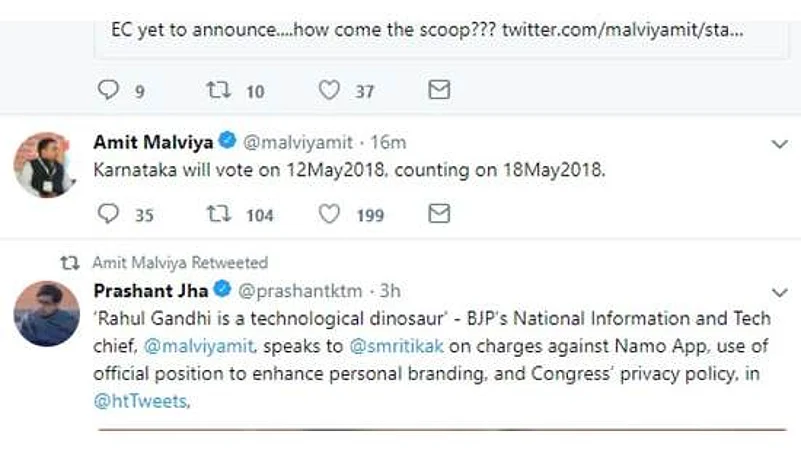Image resolution: width=801 pixels, height=450 pixels.
Task: Open Prashant Jha's profile name link
Action: [x=151, y=291]
